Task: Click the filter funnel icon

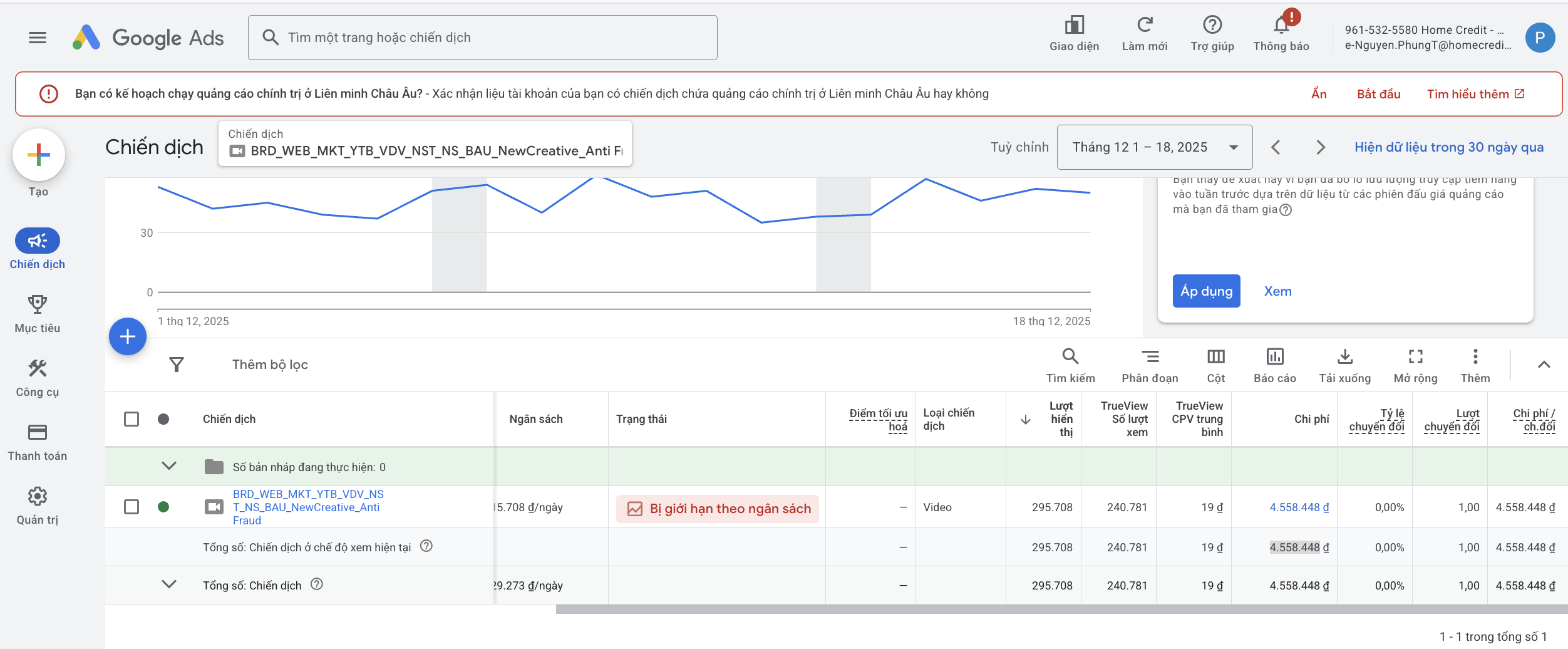Action: tap(177, 365)
